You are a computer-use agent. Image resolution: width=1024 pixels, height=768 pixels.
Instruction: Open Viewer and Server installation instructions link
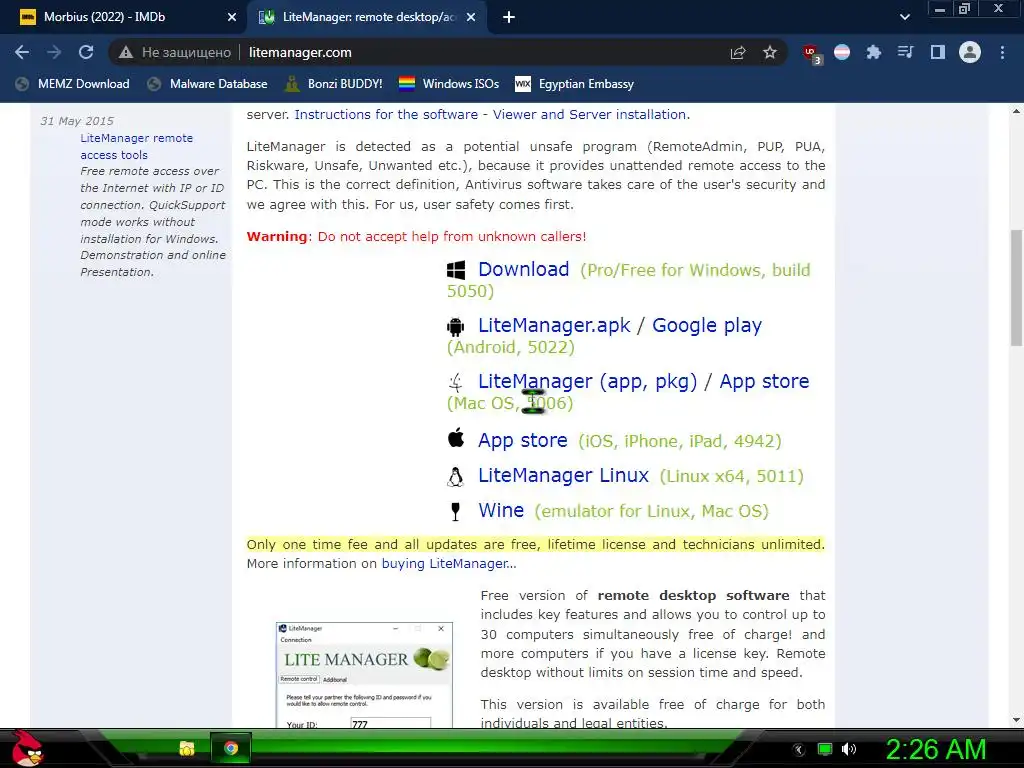coord(490,114)
